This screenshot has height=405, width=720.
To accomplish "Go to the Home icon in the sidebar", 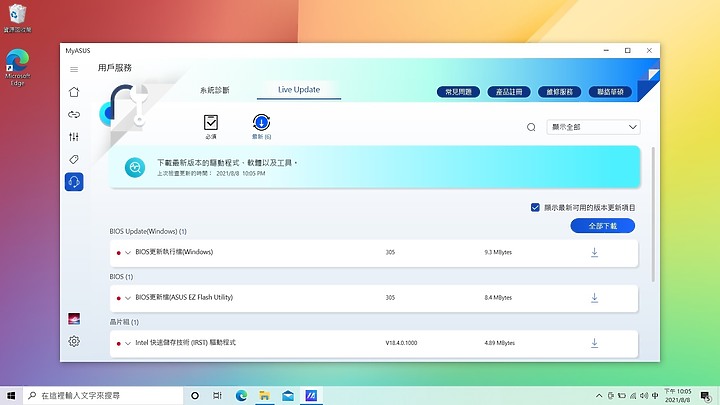I will (74, 92).
